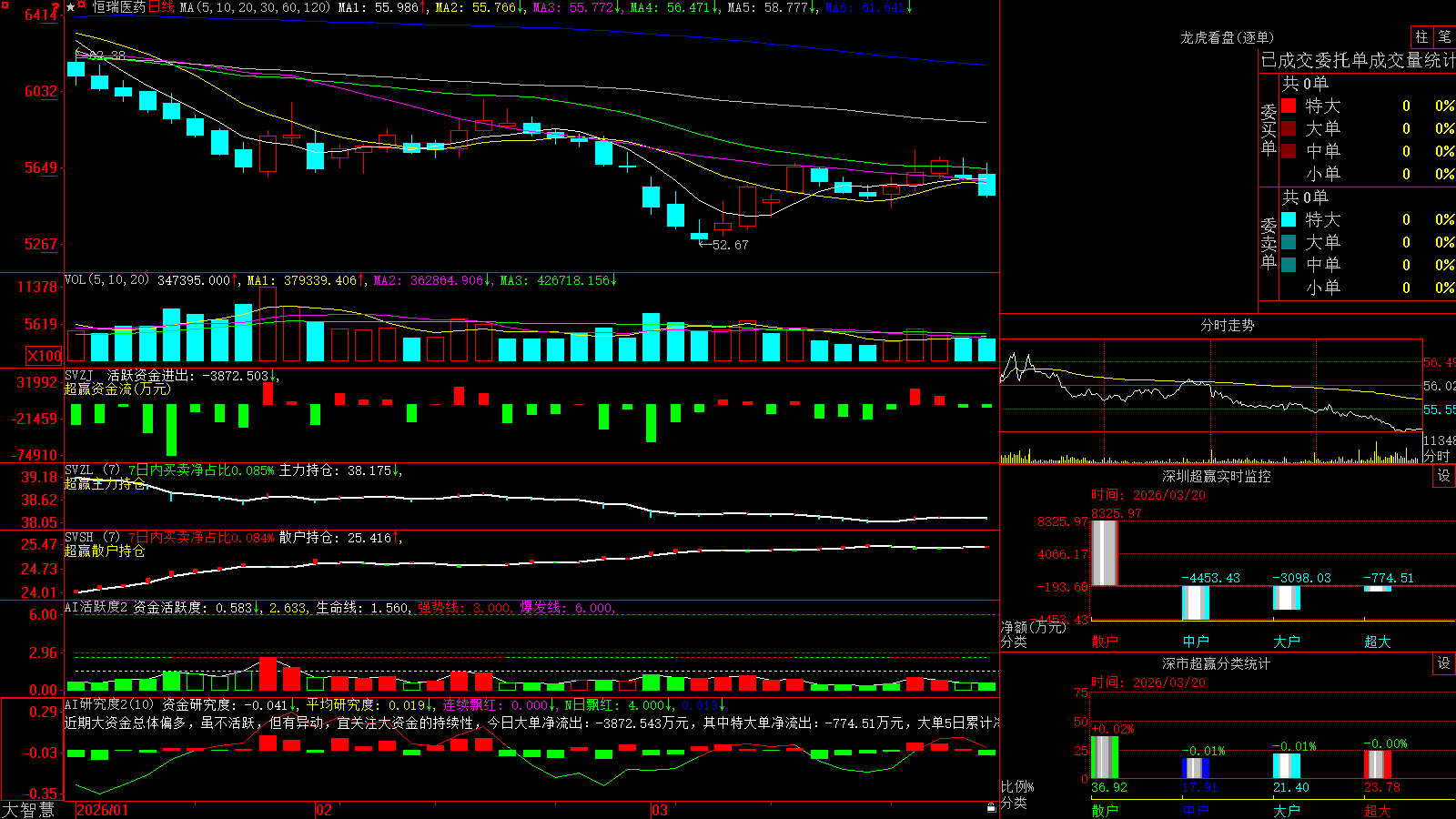Image resolution: width=1456 pixels, height=819 pixels.
Task: Click the dark red 中单 buy order swatch
Action: pos(1289,151)
